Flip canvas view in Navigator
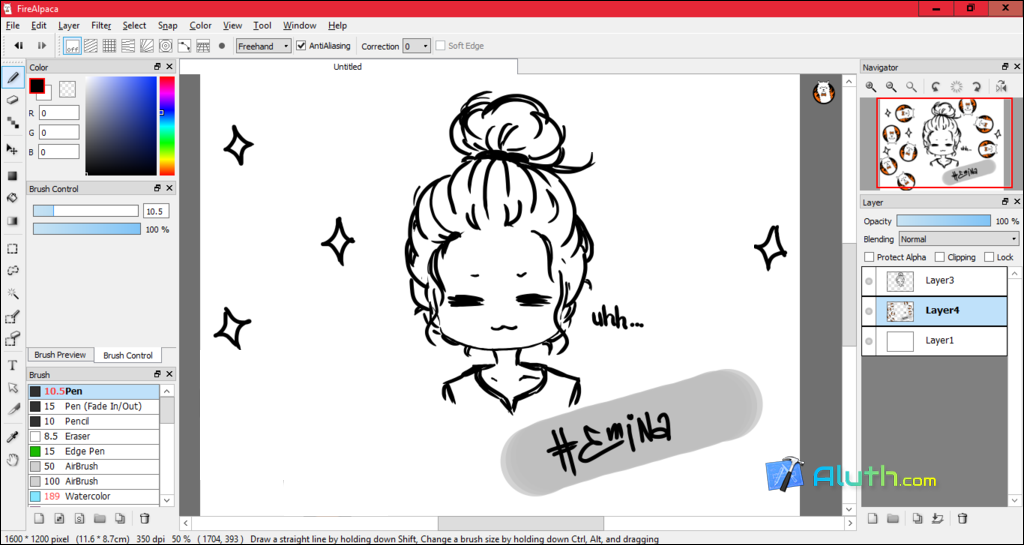 1001,86
